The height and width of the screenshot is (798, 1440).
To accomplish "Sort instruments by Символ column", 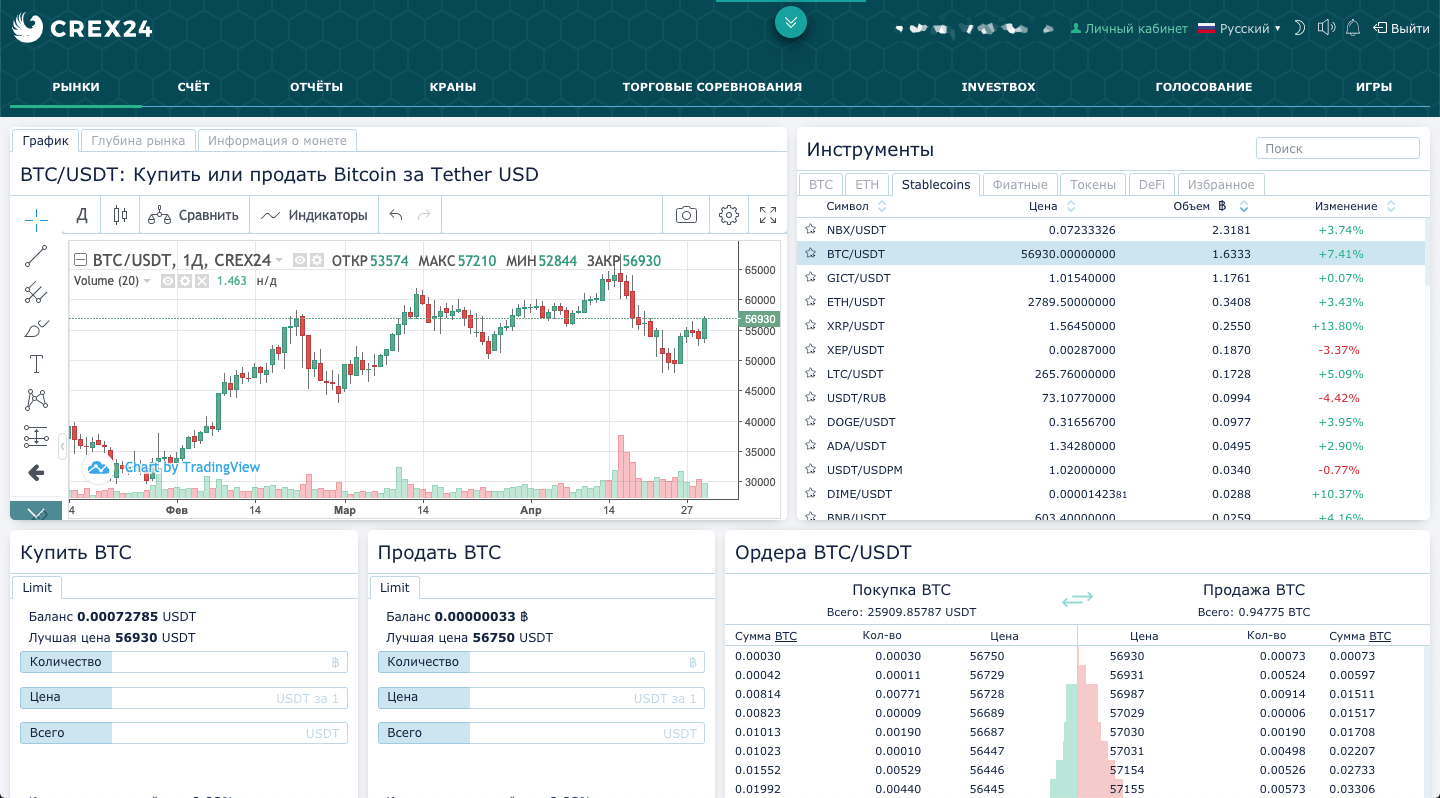I will (x=856, y=206).
